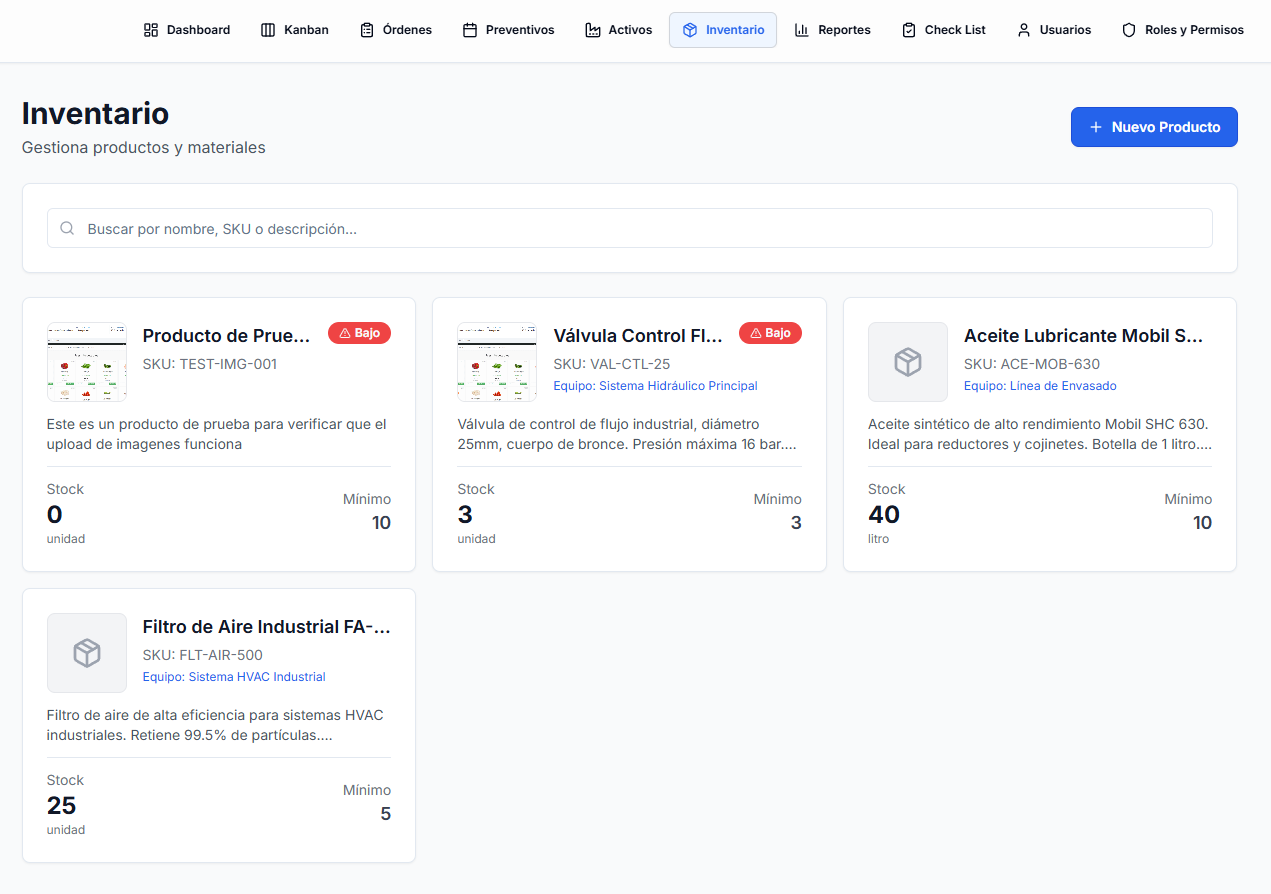Viewport: 1271px width, 894px height.
Task: Click the Roles y Permisos shield icon
Action: [1130, 30]
